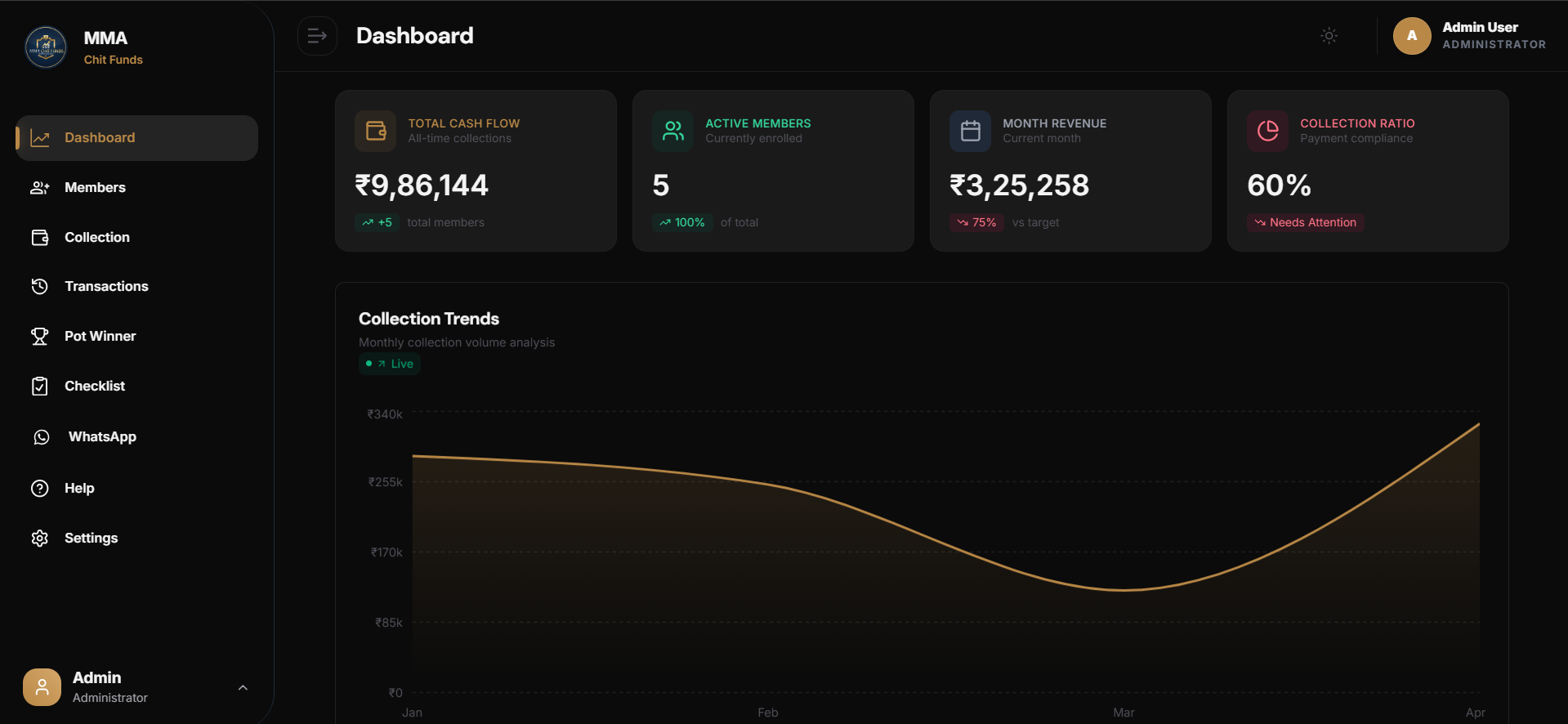1568x724 pixels.
Task: Click the Members people icon in sidebar
Action: pos(40,188)
